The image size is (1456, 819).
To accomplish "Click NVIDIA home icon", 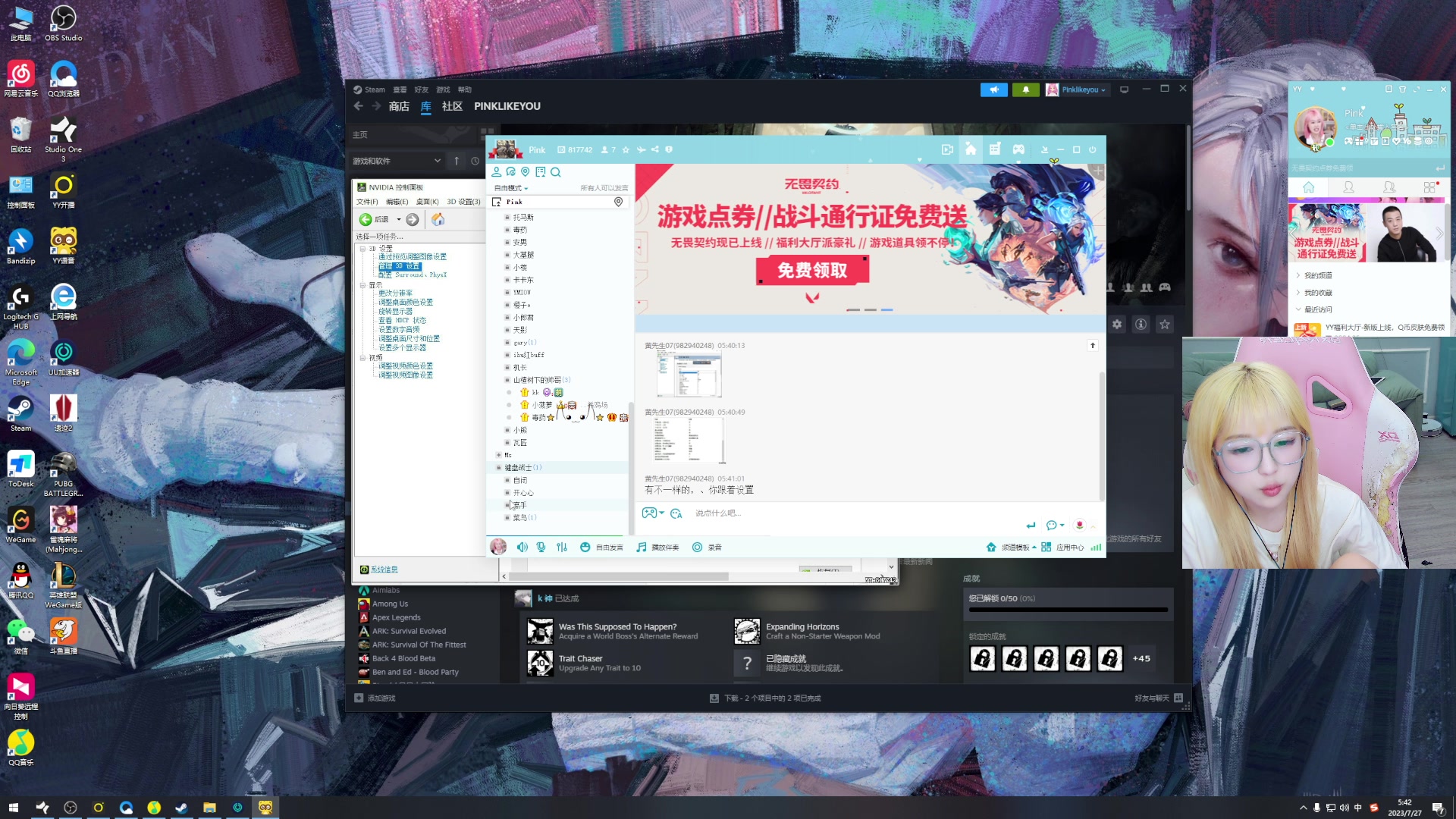I will 438,220.
